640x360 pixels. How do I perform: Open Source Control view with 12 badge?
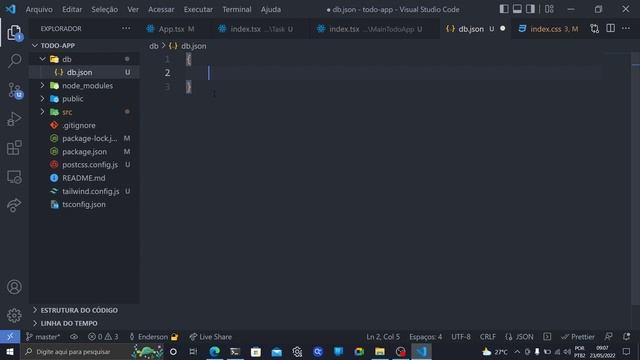point(15,90)
